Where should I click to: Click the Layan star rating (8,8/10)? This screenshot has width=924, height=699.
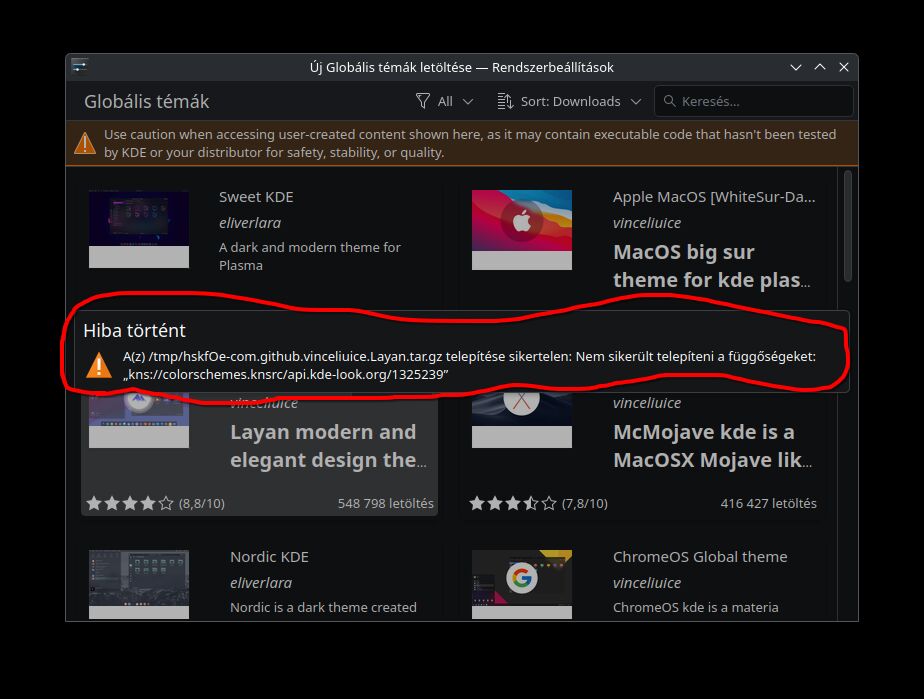(156, 503)
